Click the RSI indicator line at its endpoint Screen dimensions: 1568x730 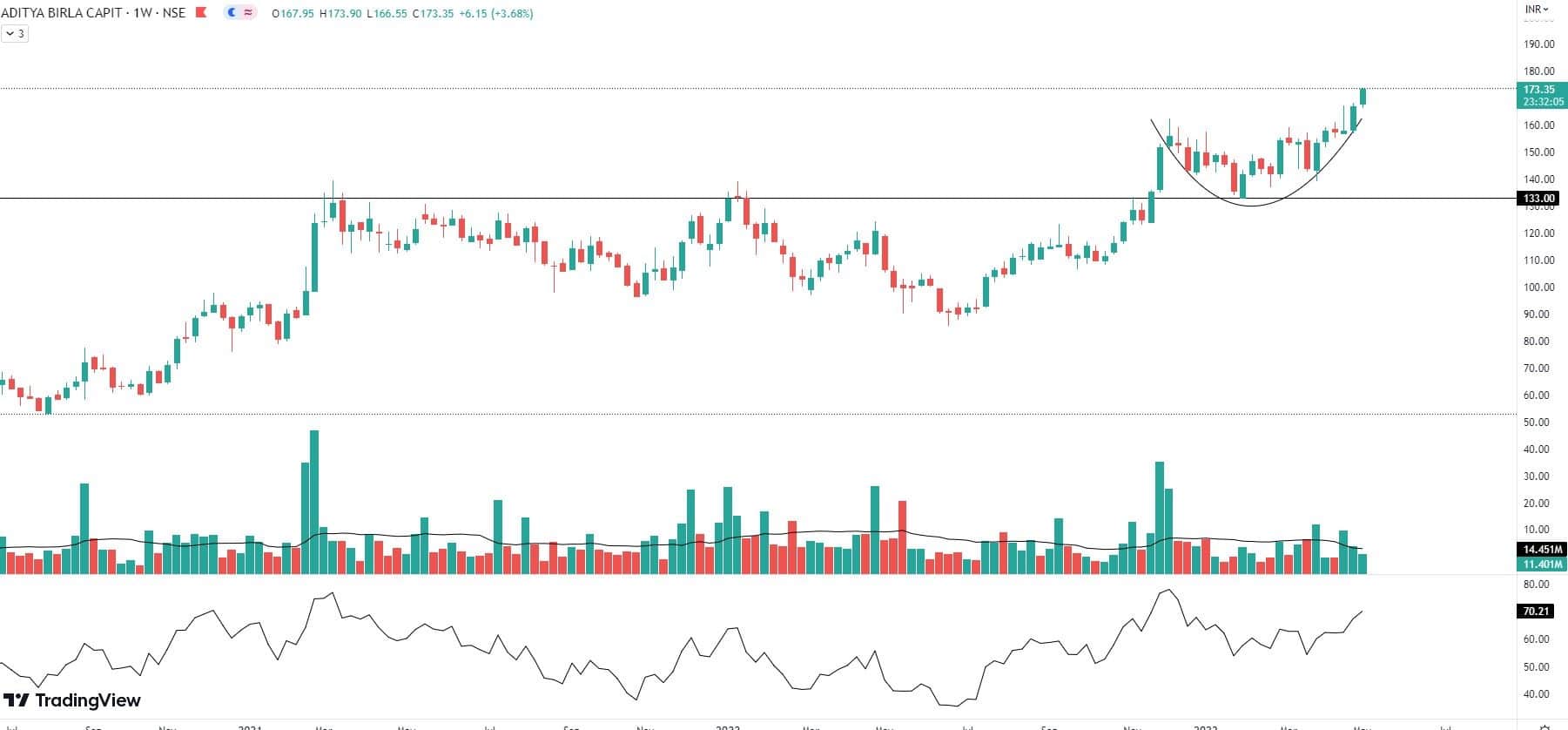coord(1362,612)
